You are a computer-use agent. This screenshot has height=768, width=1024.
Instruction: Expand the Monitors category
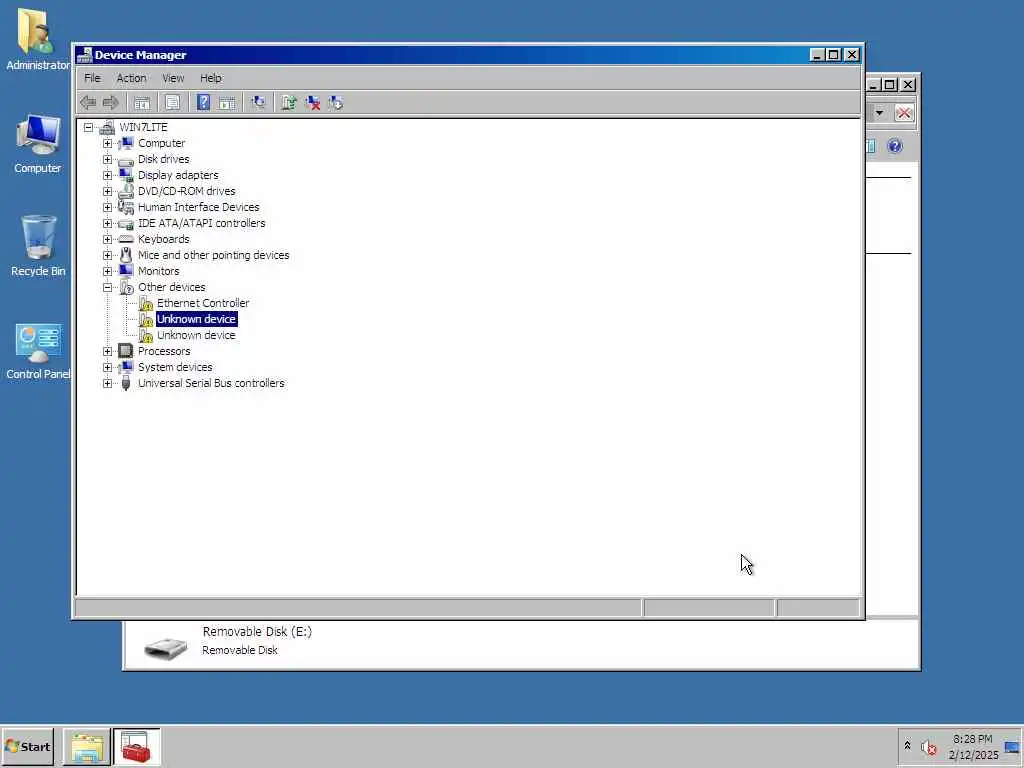[x=107, y=271]
